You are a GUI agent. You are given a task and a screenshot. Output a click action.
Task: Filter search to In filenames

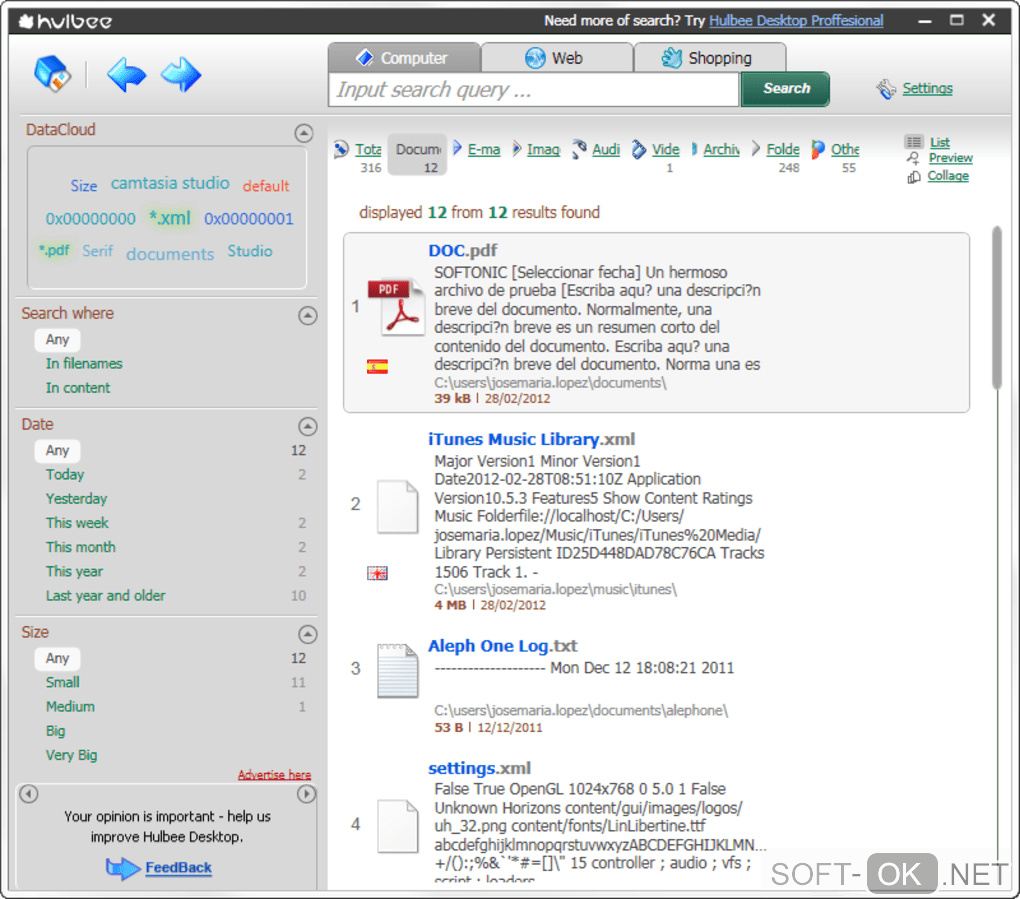coord(84,364)
